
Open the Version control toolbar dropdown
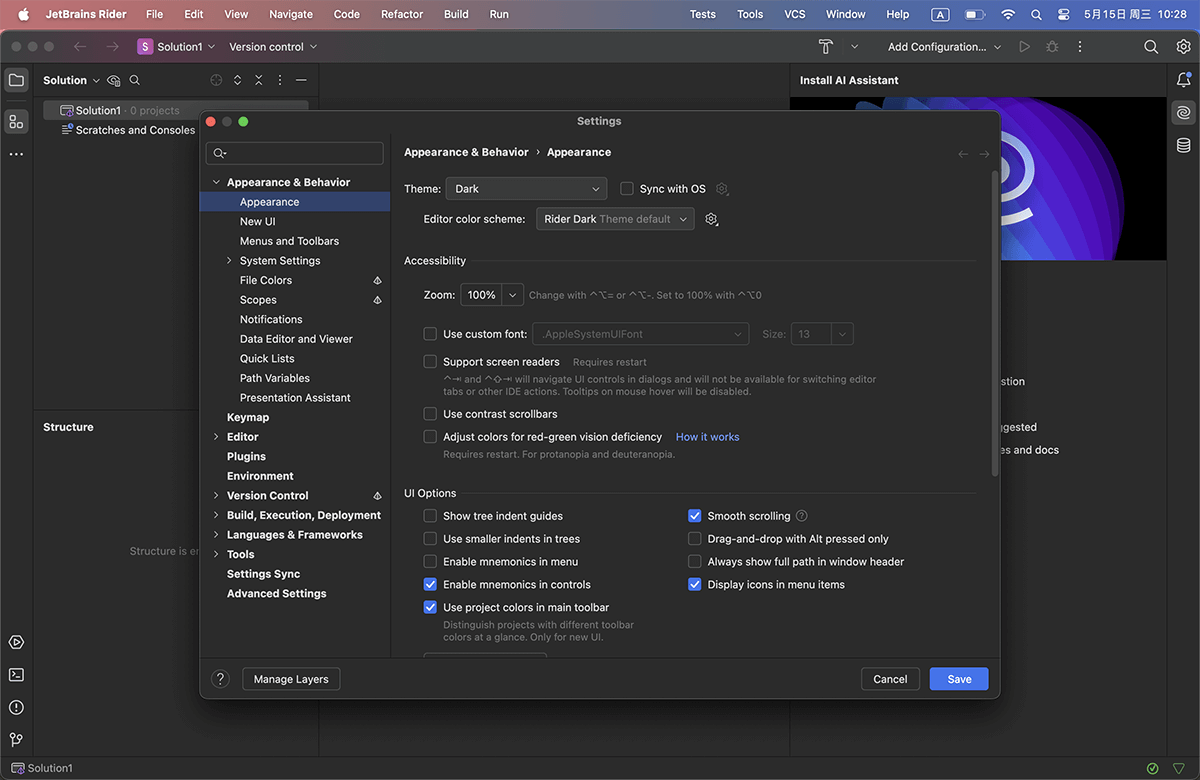273,47
